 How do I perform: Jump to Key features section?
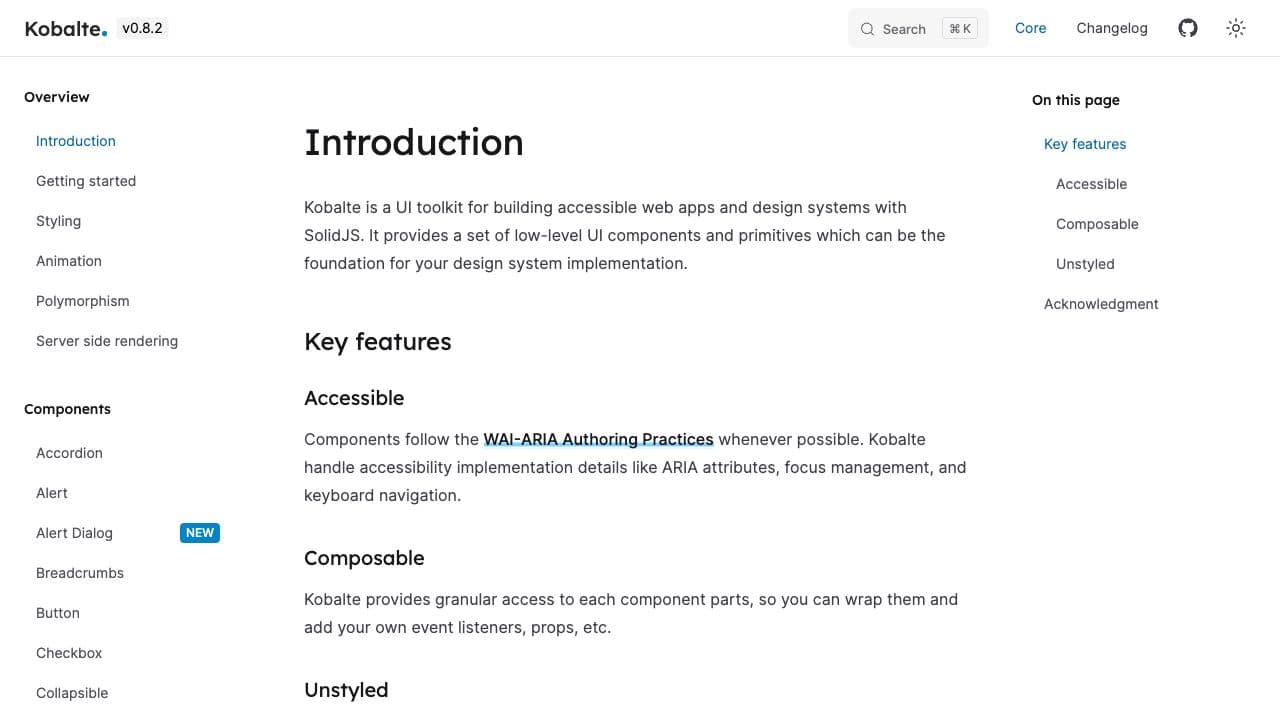click(x=1084, y=144)
